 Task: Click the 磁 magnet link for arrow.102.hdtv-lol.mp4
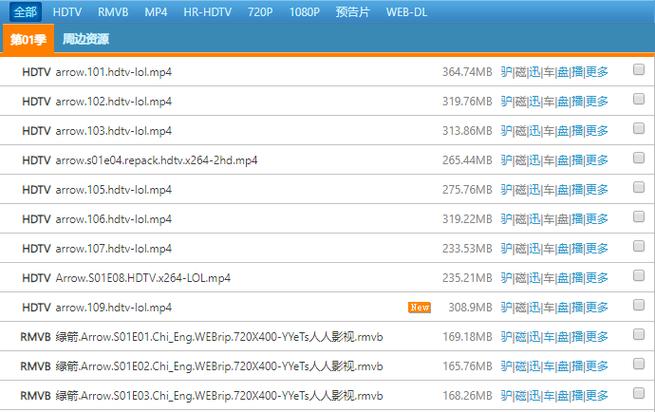(520, 101)
